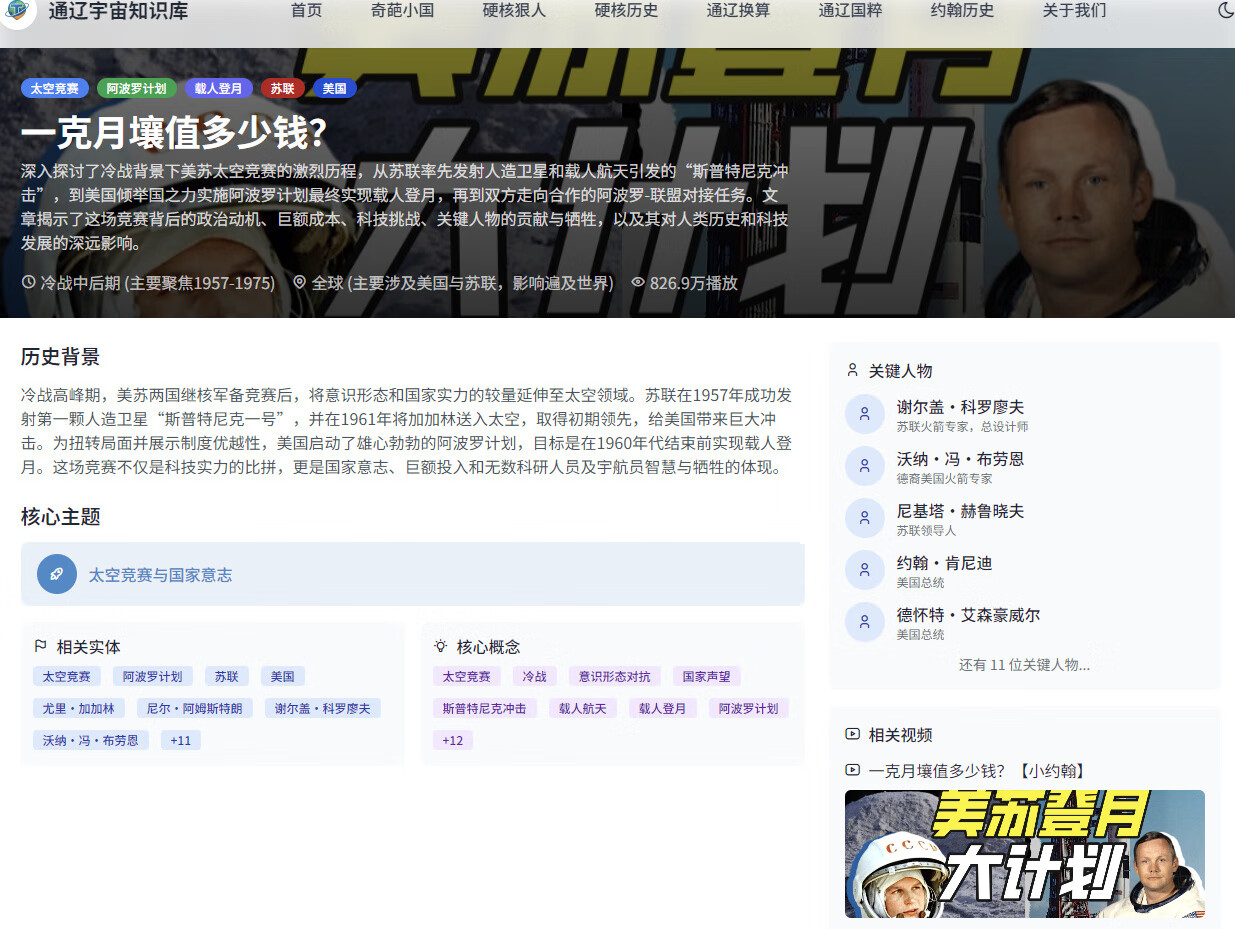Screen dimensions: 1235x929
Task: Open the 关于我们 navigation item
Action: pyautogui.click(x=1074, y=11)
